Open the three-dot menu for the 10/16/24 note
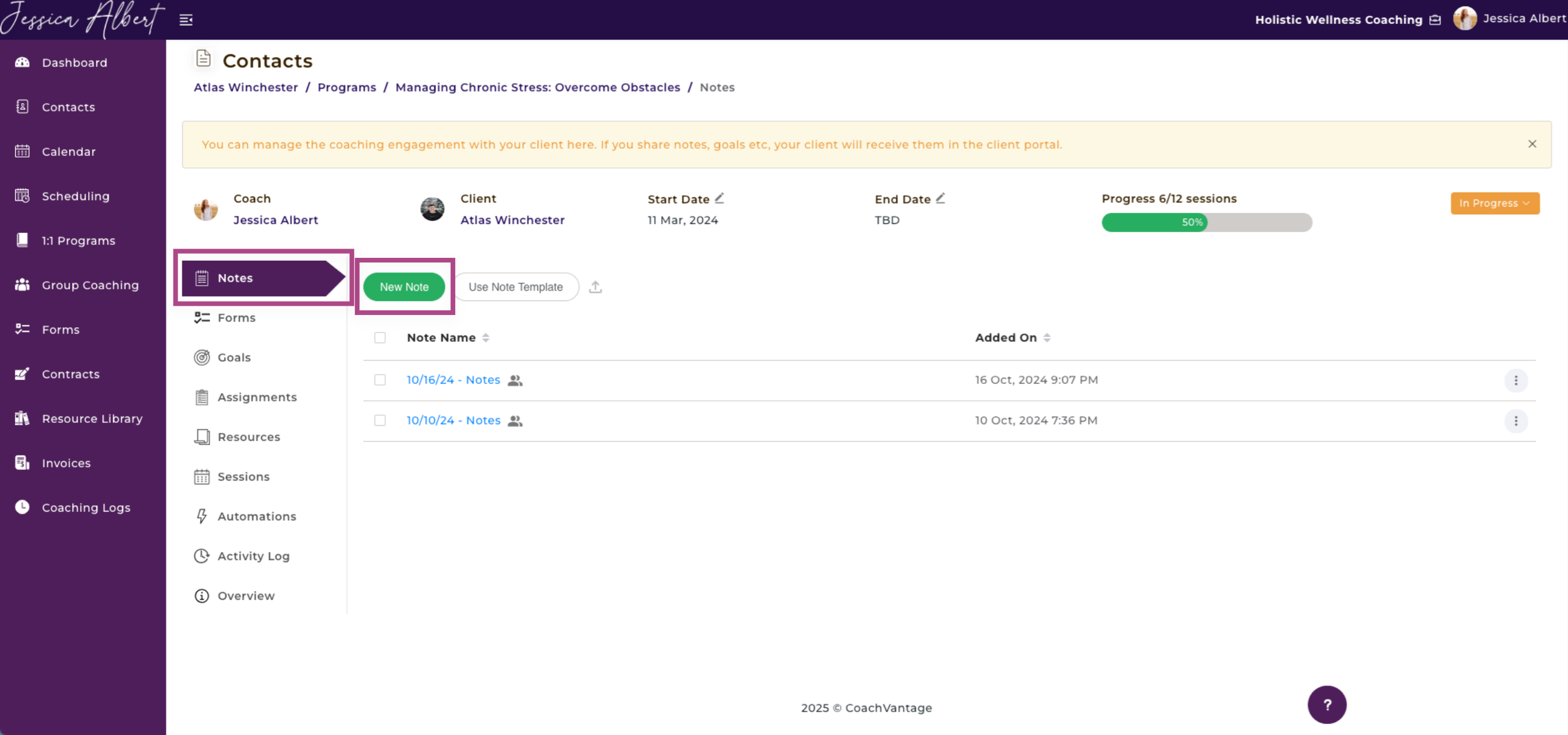The height and width of the screenshot is (735, 1568). click(x=1515, y=380)
